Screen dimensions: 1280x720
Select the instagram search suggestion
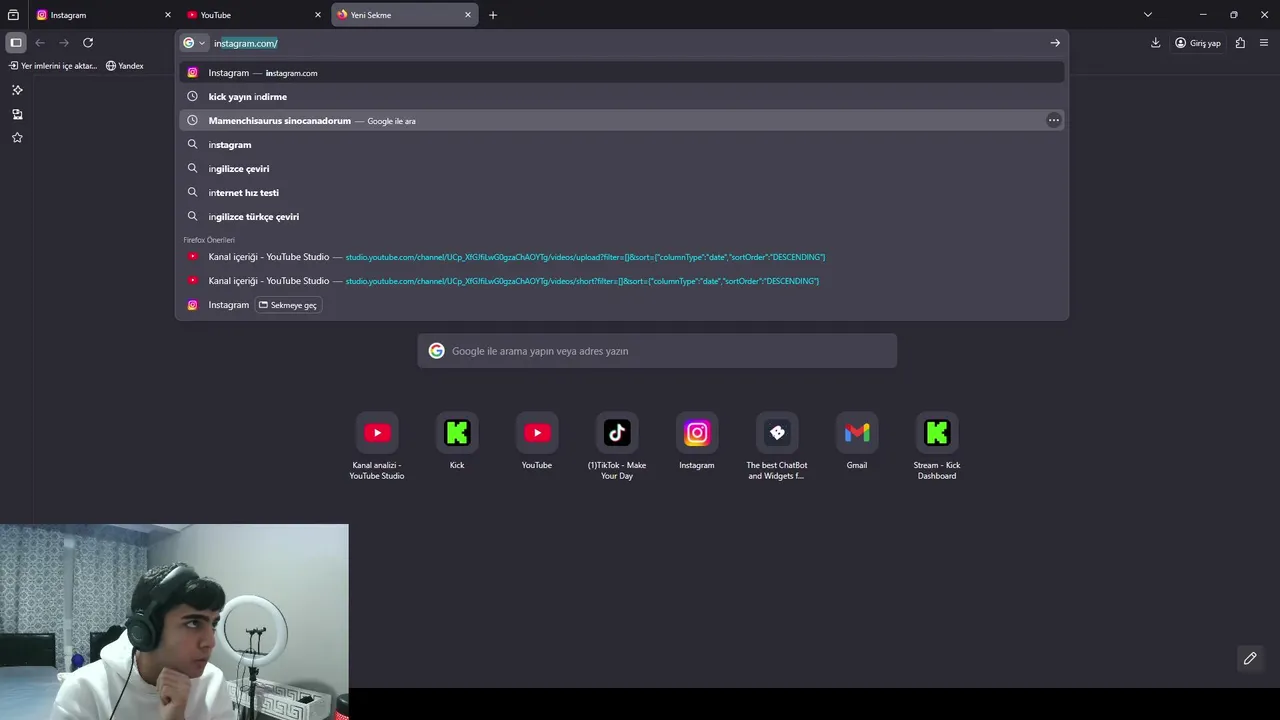coord(621,145)
